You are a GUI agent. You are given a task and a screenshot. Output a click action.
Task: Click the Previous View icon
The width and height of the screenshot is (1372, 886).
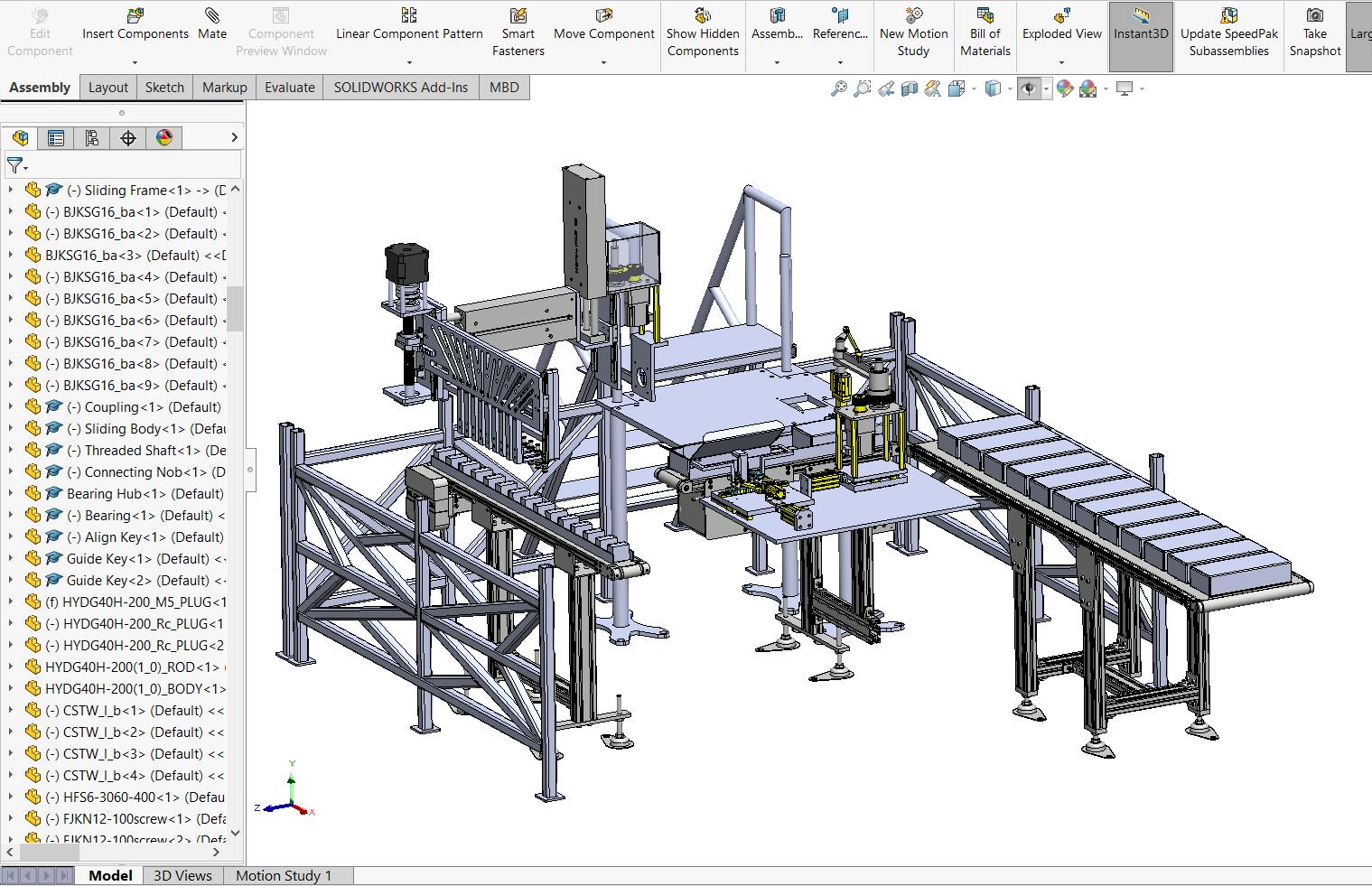pos(886,89)
